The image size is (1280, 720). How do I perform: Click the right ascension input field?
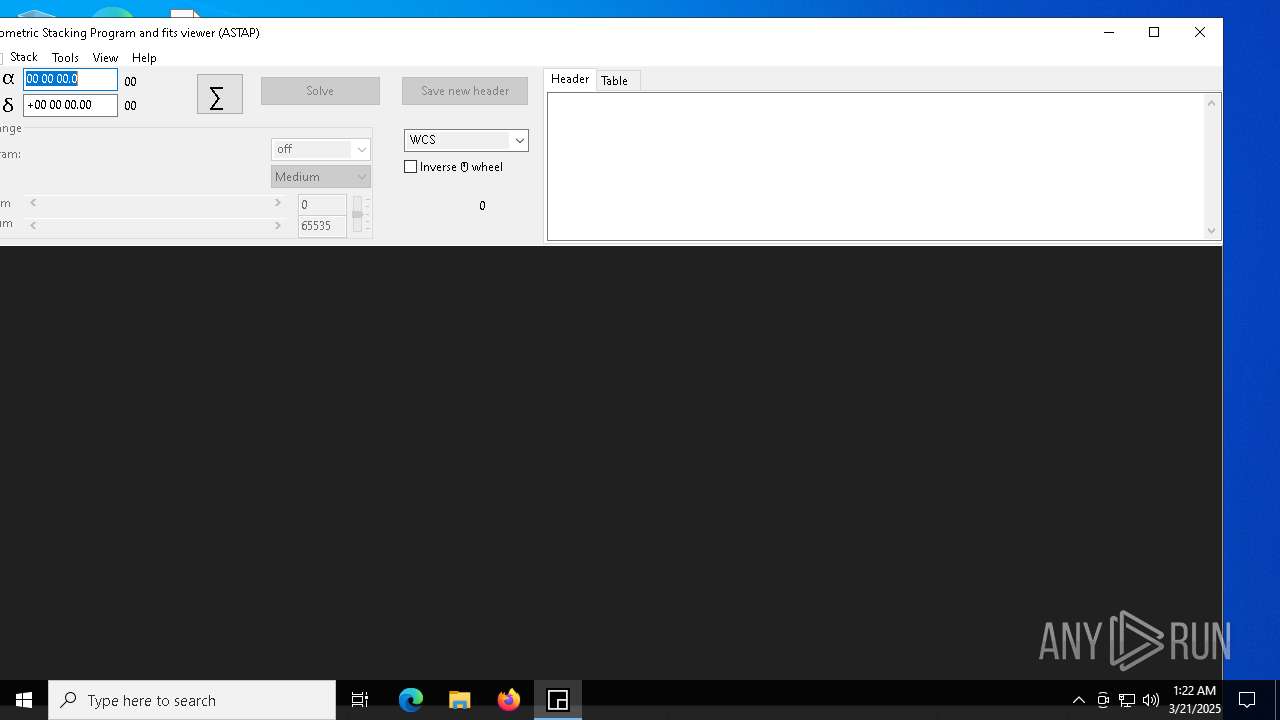click(70, 79)
